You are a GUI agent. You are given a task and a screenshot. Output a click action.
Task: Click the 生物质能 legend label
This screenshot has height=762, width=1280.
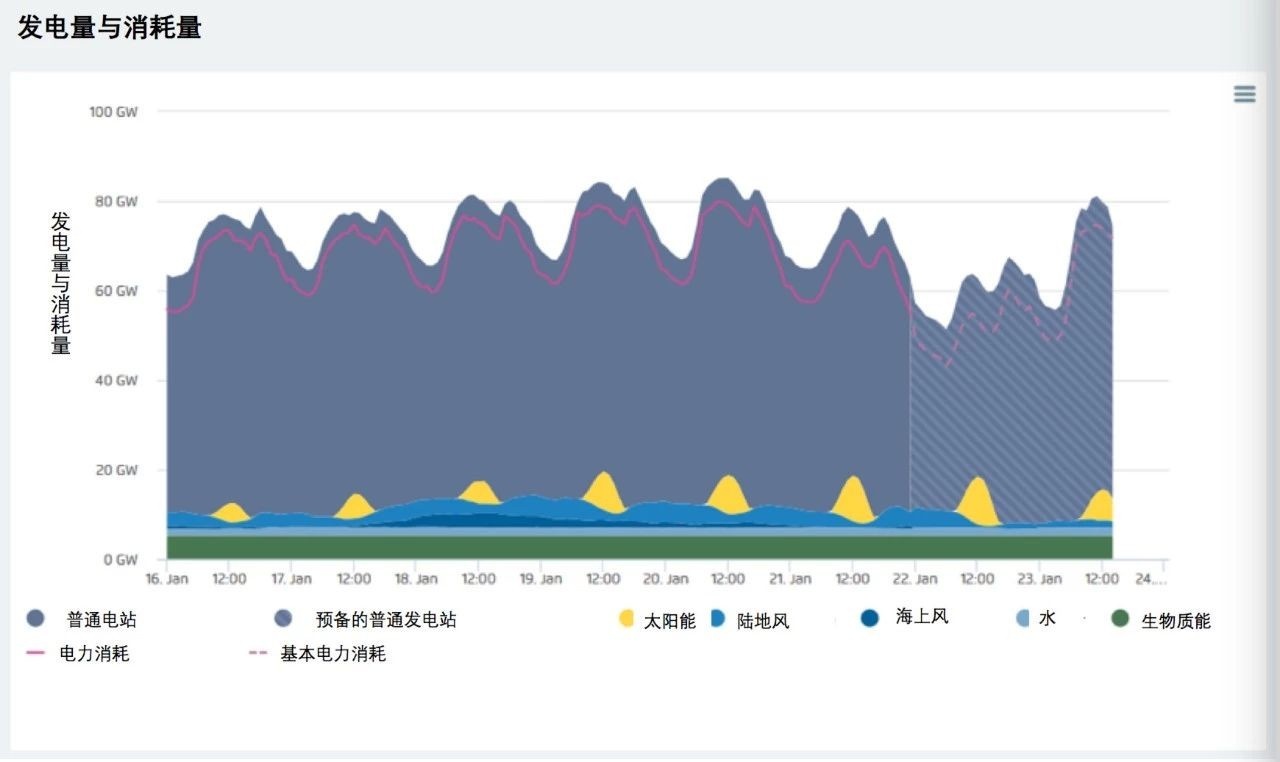point(1176,621)
